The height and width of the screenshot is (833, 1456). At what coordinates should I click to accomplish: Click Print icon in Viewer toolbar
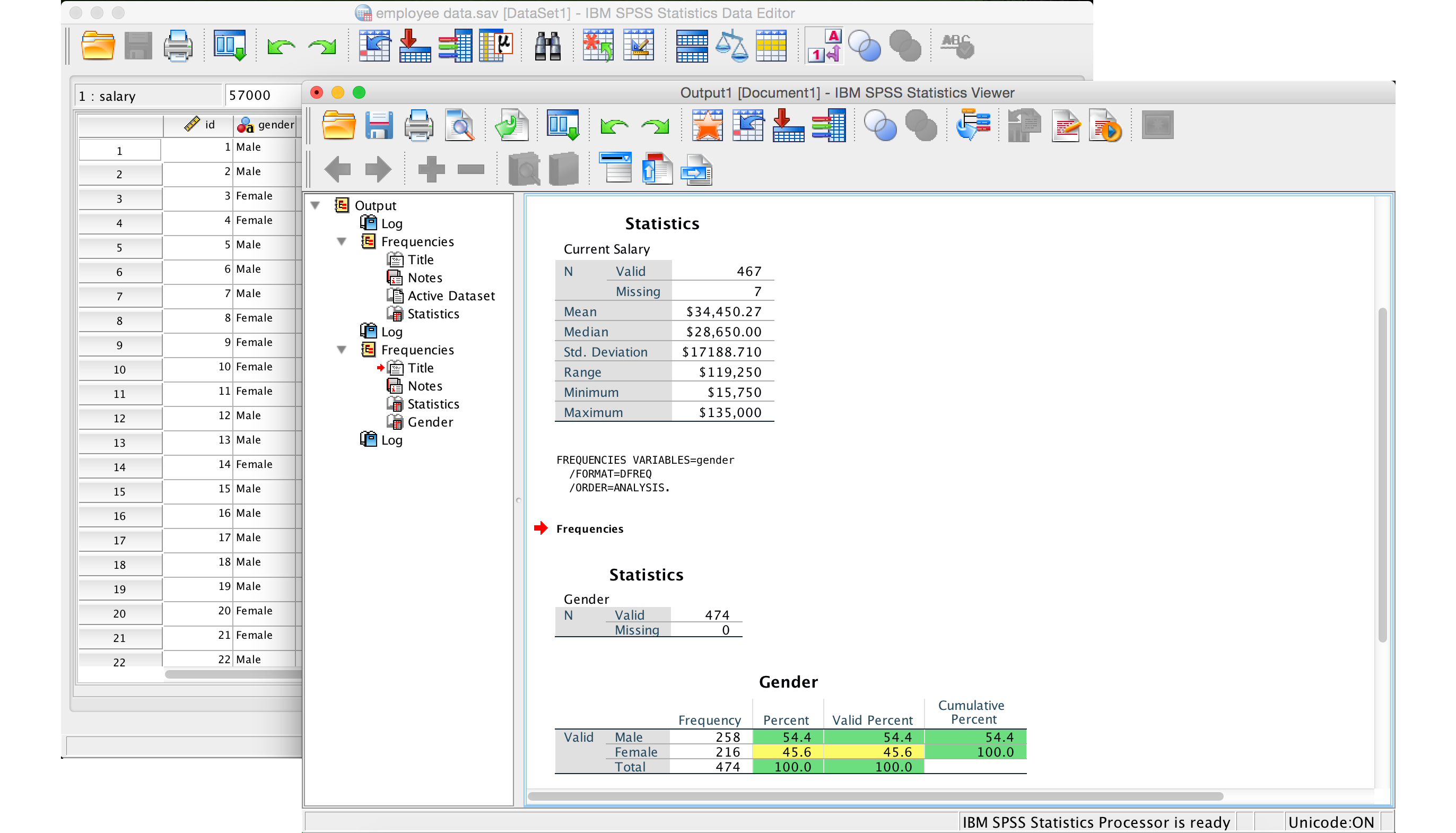coord(419,125)
